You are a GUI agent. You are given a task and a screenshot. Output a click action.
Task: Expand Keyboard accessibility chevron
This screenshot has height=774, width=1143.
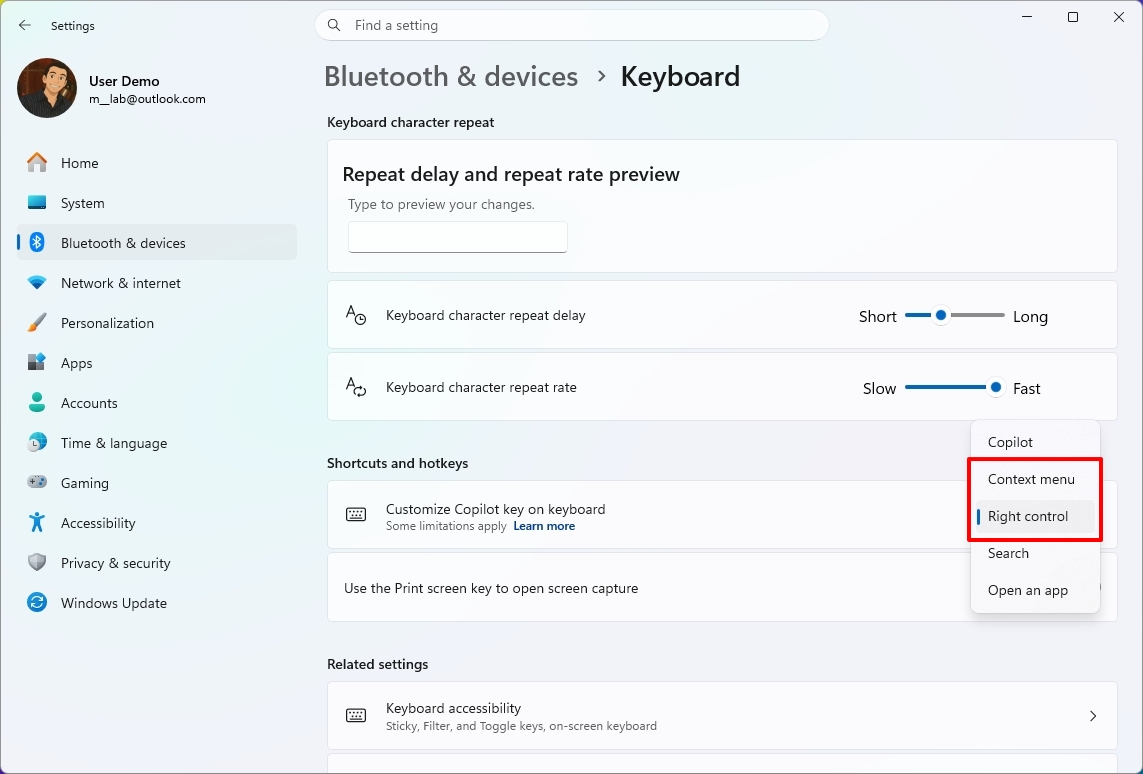click(x=1093, y=716)
